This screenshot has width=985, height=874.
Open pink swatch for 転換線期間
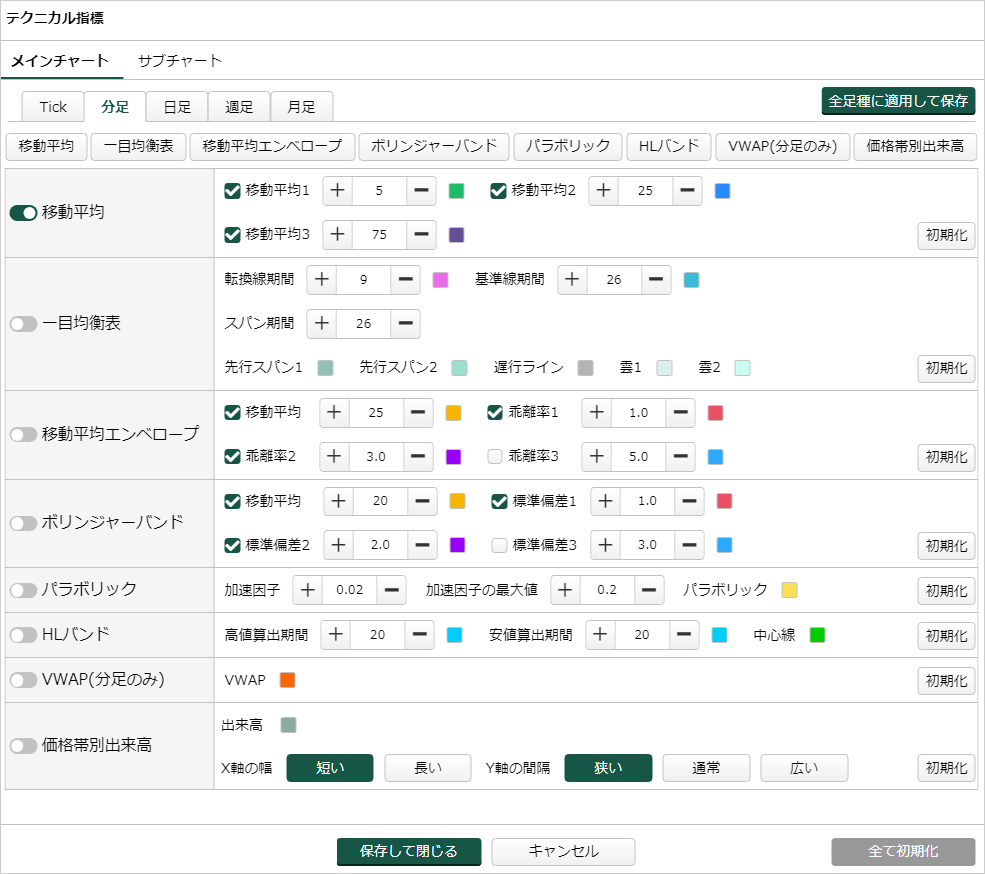click(440, 280)
